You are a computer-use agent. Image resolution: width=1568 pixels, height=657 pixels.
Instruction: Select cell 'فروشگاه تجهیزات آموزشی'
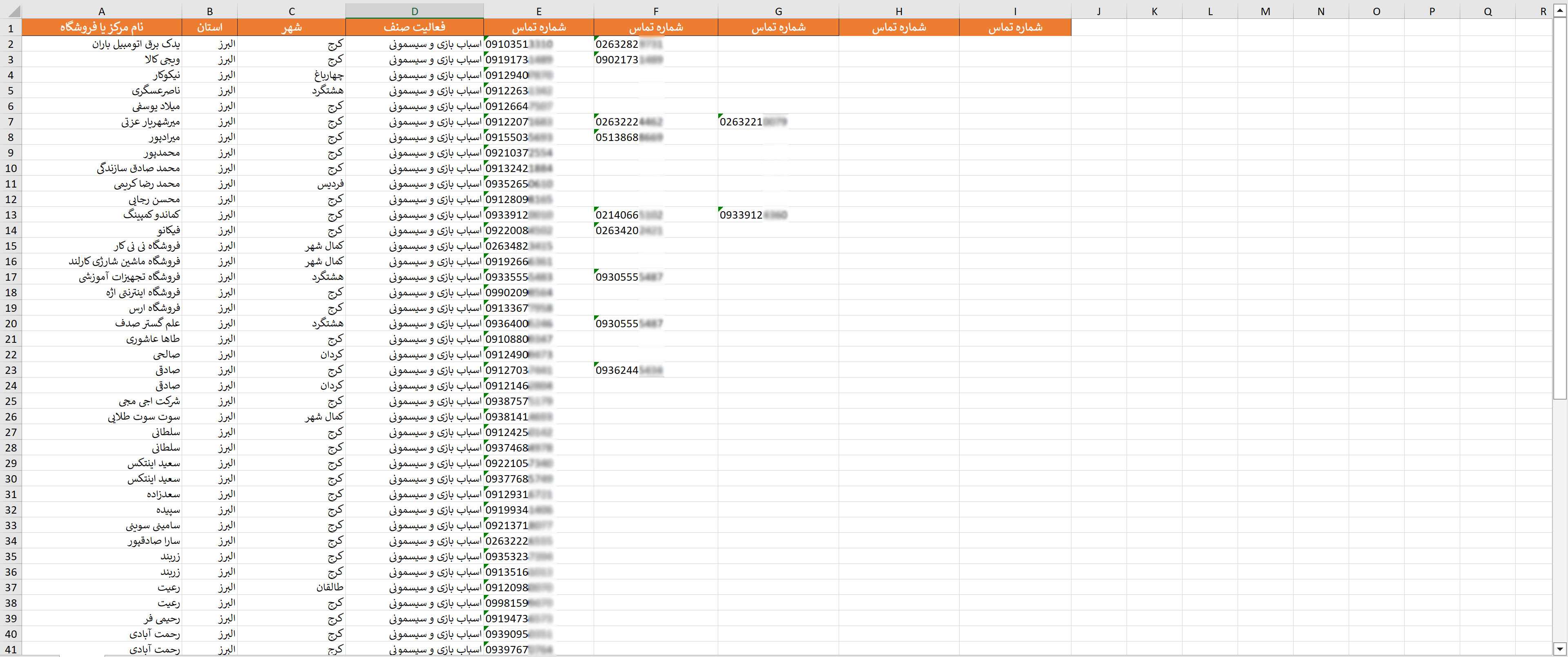pyautogui.click(x=102, y=277)
